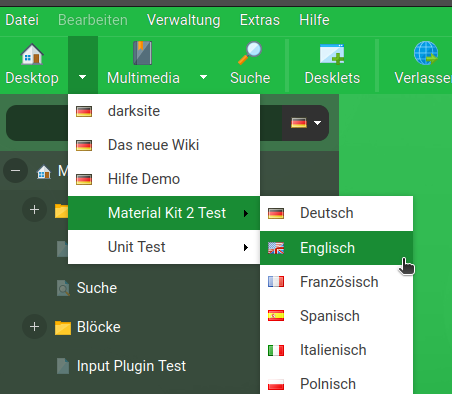
Task: Select Französisch language
Action: point(337,282)
